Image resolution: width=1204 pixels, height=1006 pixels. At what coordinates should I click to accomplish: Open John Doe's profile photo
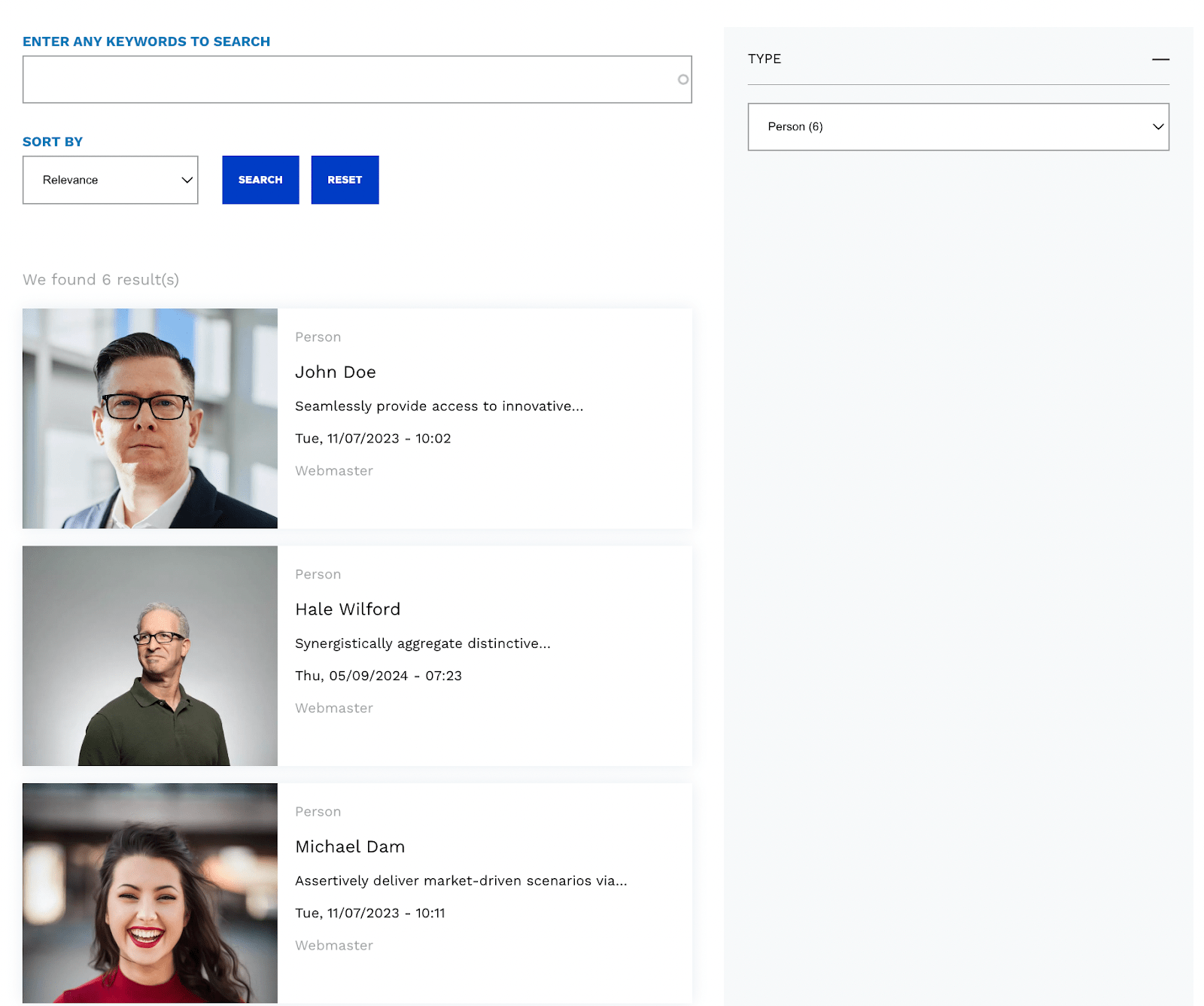click(x=150, y=418)
